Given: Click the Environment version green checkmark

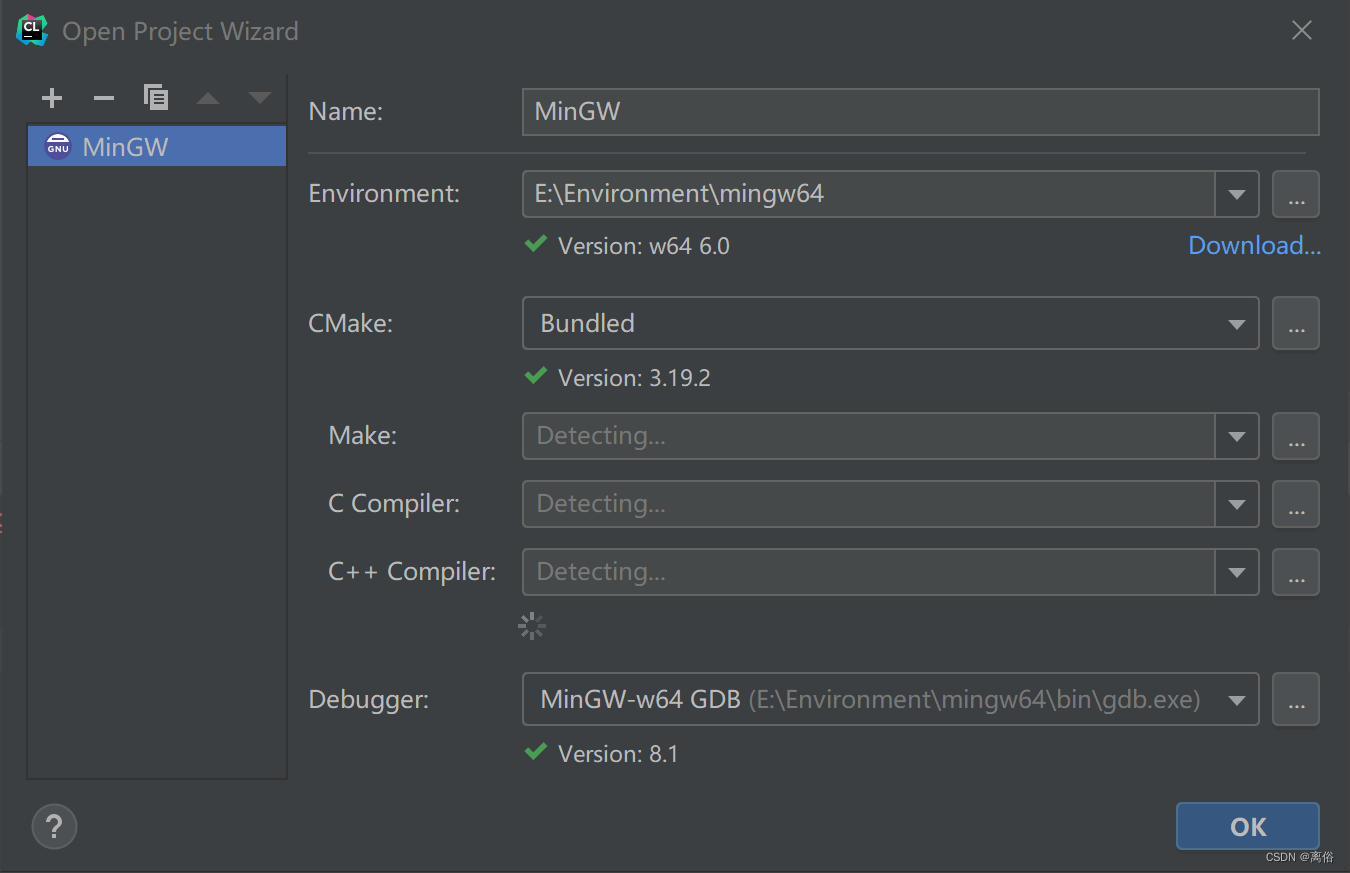Looking at the screenshot, I should tap(536, 243).
